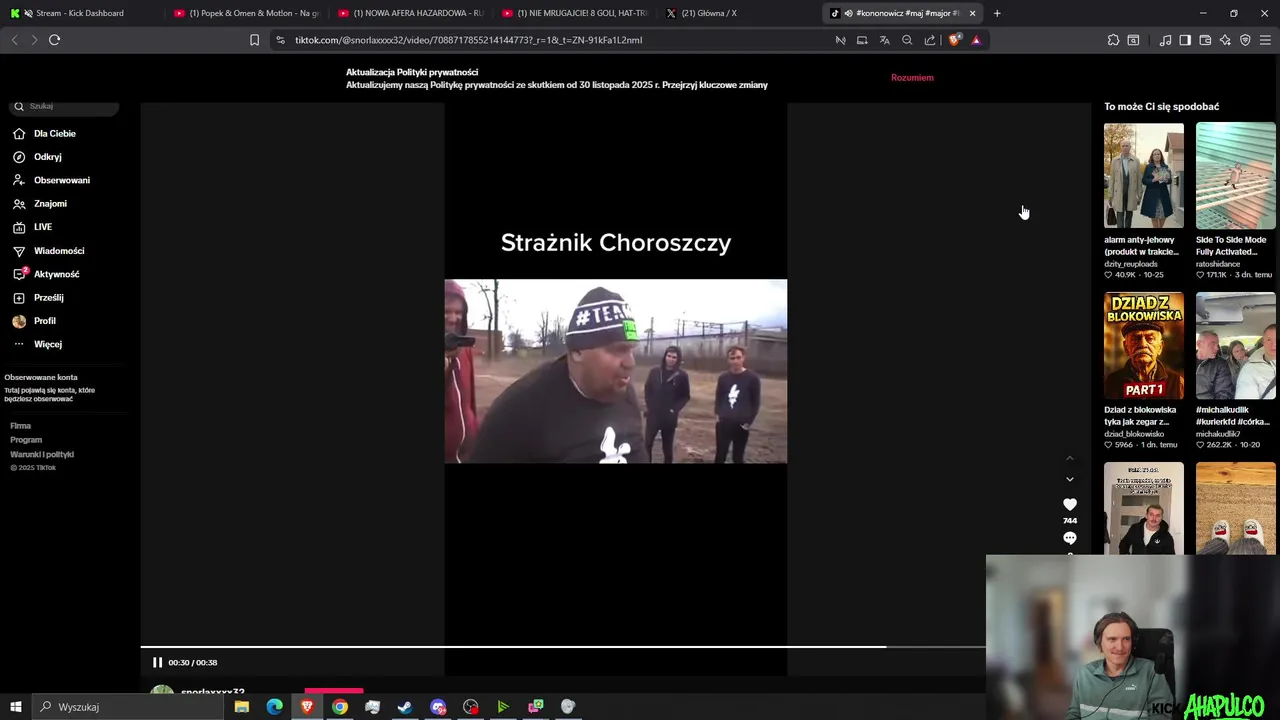Open Brave Shields lion icon
Viewport: 1280px width, 720px height.
pos(954,40)
